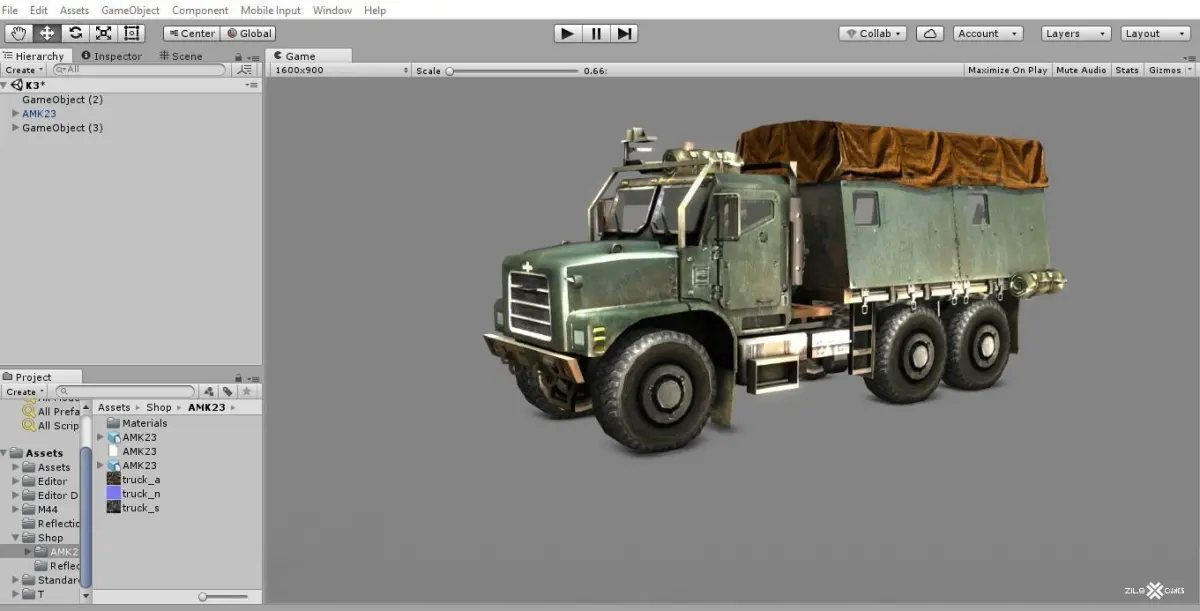Select the Move tool
Screen dimensions: 1200x611
tap(47, 33)
